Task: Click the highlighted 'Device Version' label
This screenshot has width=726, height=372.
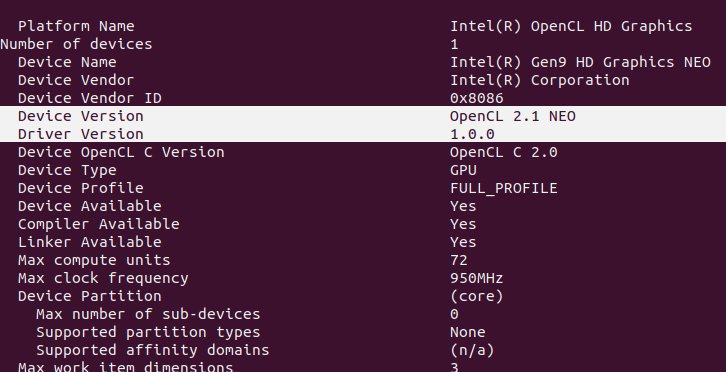Action: 81,116
